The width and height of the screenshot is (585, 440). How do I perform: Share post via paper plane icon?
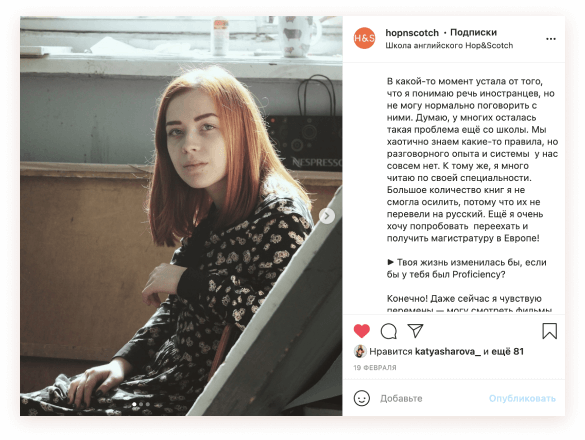(415, 331)
